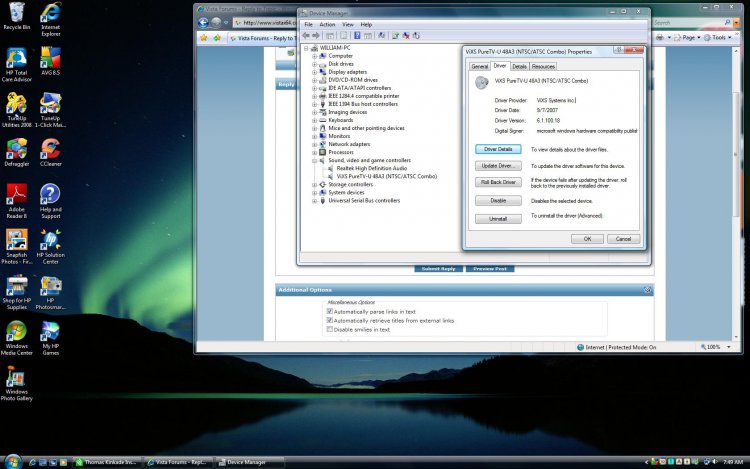The width and height of the screenshot is (750, 469).
Task: Open the Page dropdown in Internet Explorer
Action: pyautogui.click(x=688, y=37)
